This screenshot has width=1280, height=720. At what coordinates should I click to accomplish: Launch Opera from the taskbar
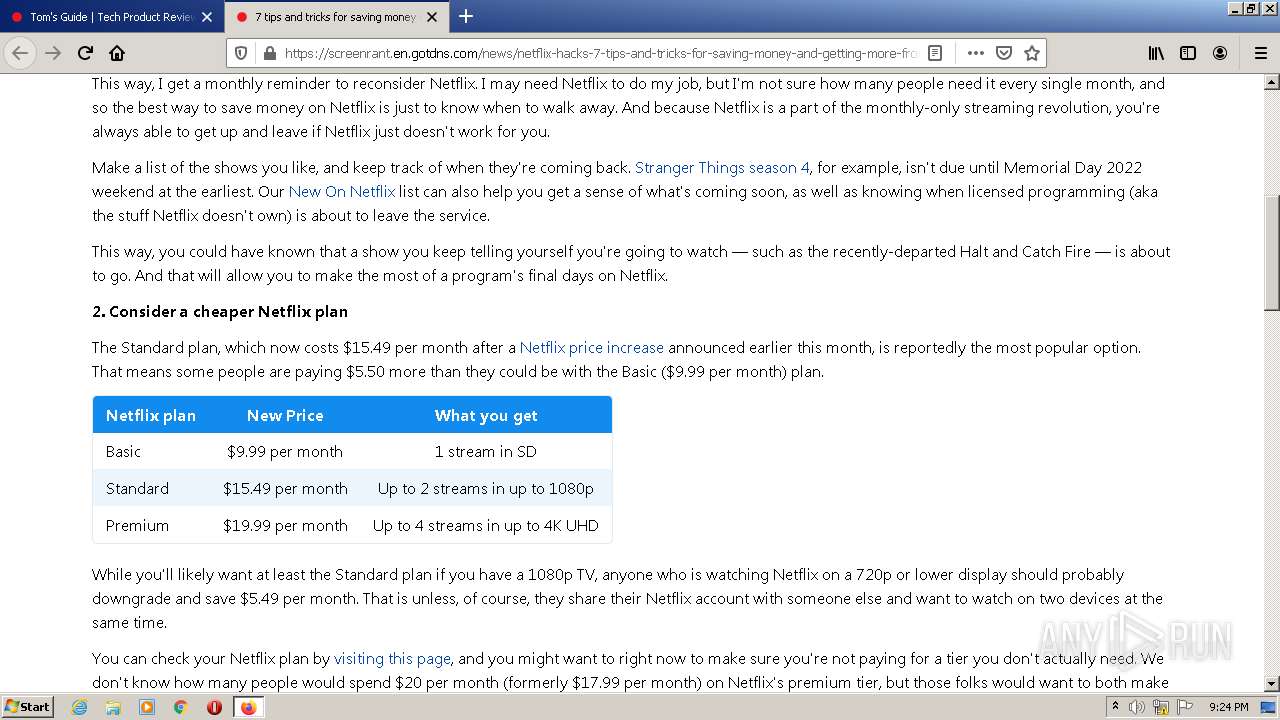click(x=214, y=707)
